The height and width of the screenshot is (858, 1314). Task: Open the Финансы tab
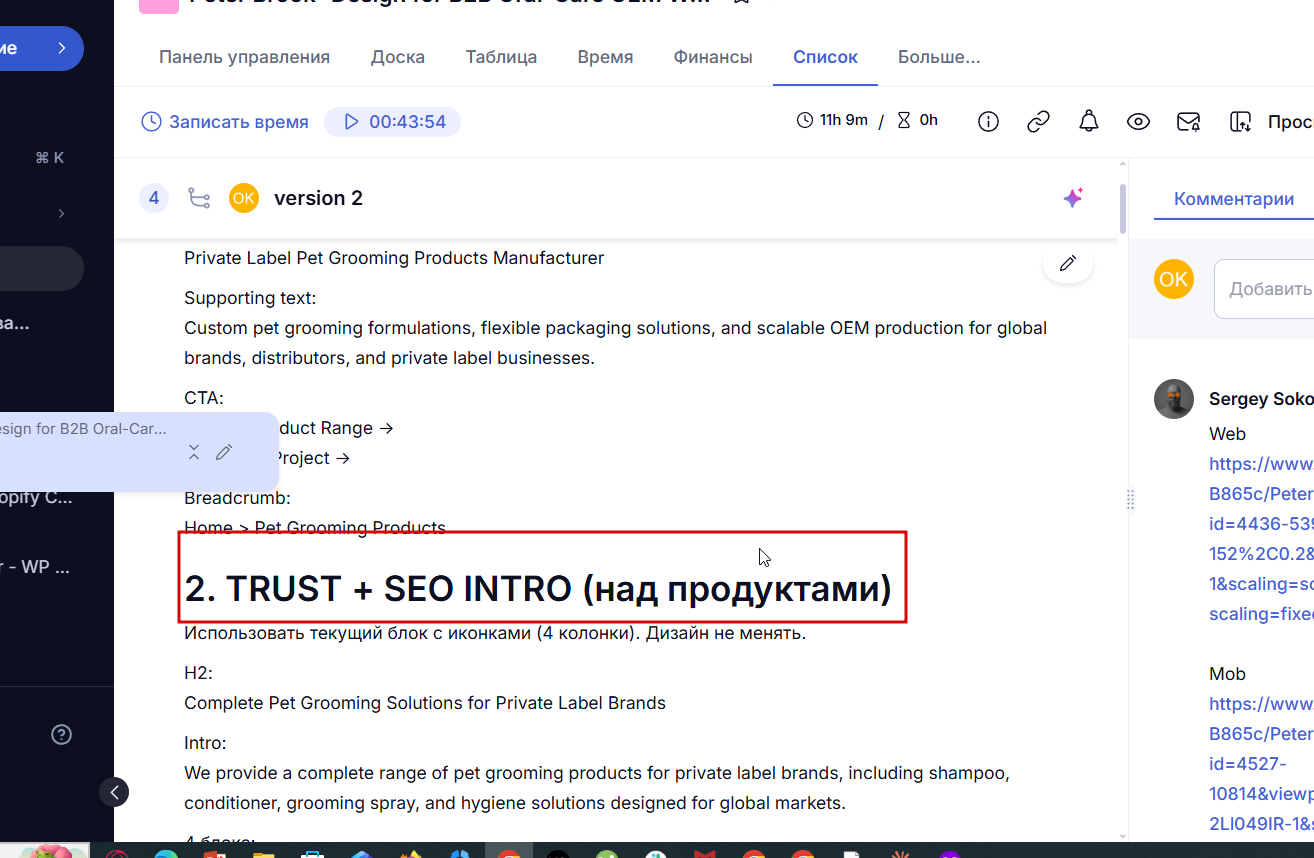[713, 57]
